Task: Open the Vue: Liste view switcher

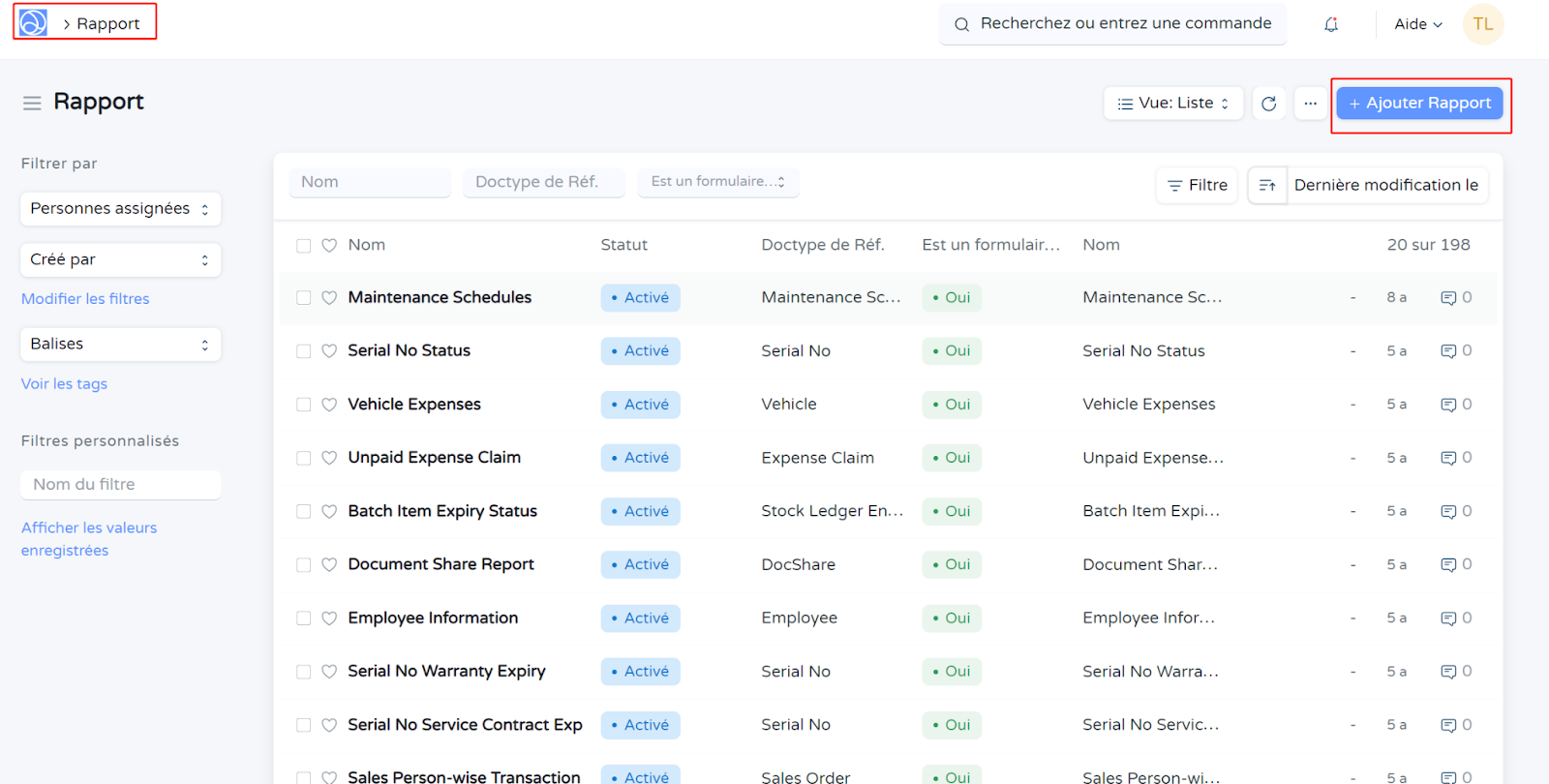Action: (1172, 104)
